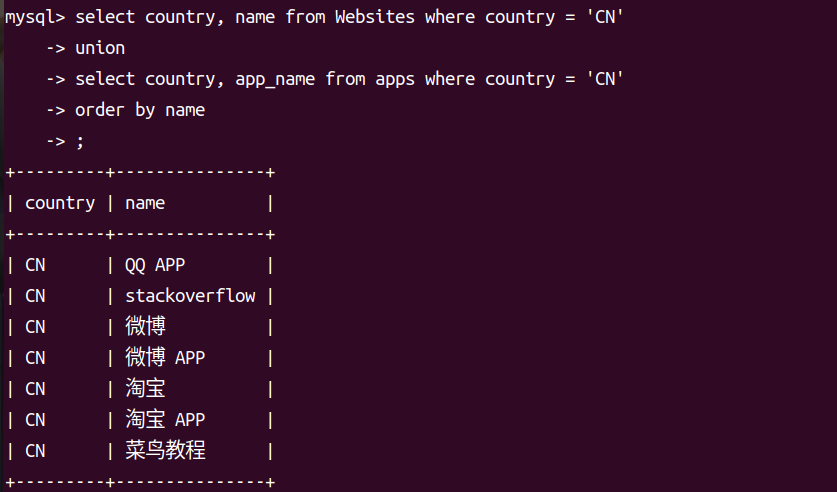This screenshot has height=492, width=837.
Task: Click the '菜鸟教程' cell
Action: (x=165, y=450)
